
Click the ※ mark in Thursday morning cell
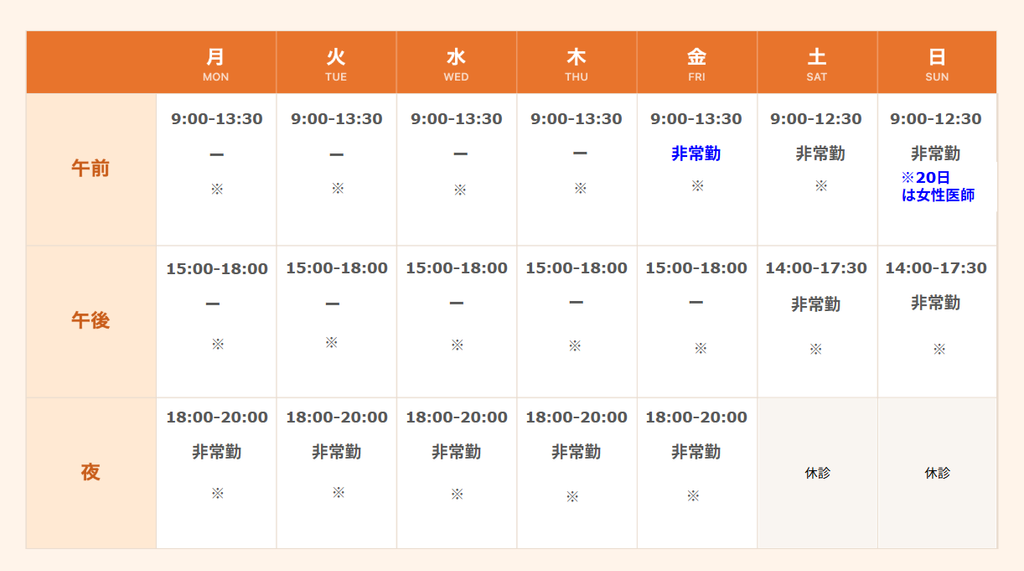(x=580, y=188)
